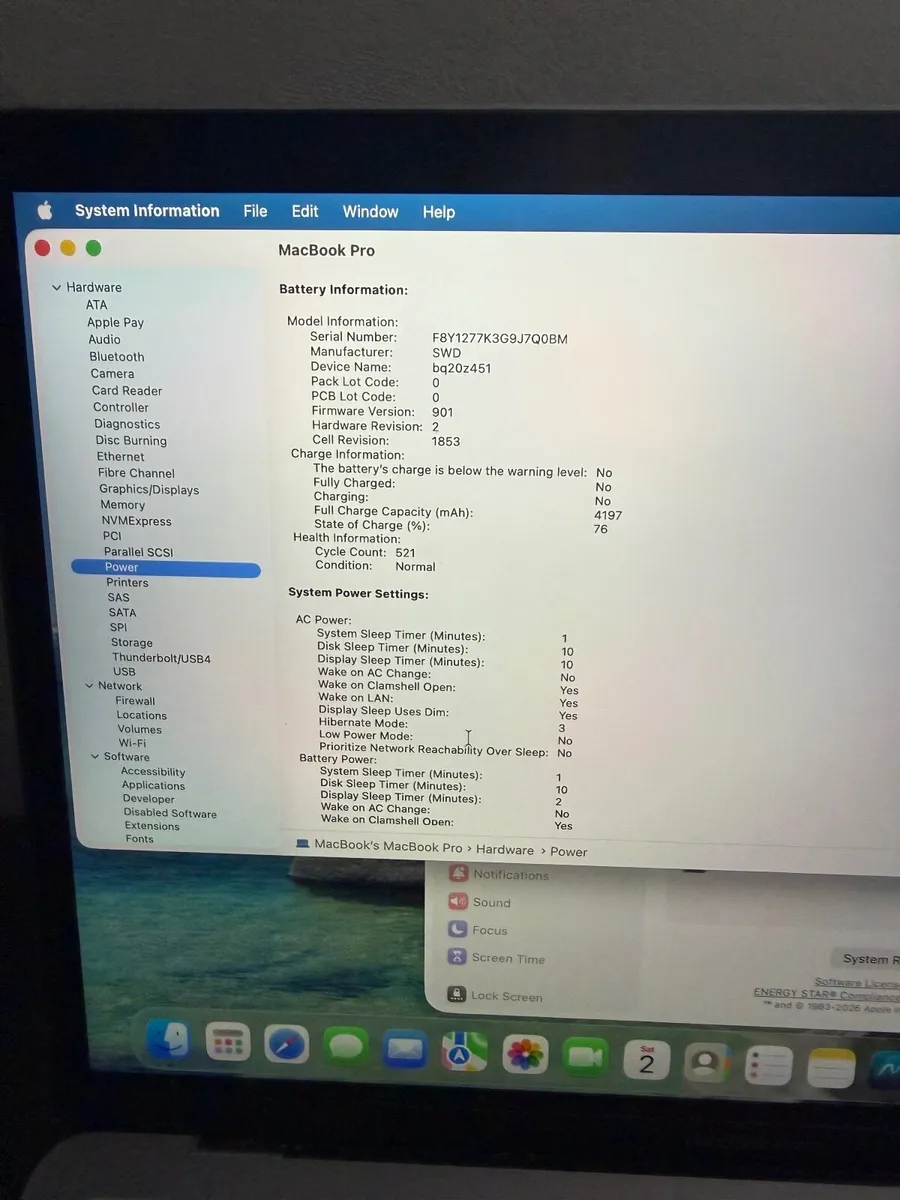The width and height of the screenshot is (900, 1200).
Task: Open the File menu
Action: (x=255, y=211)
